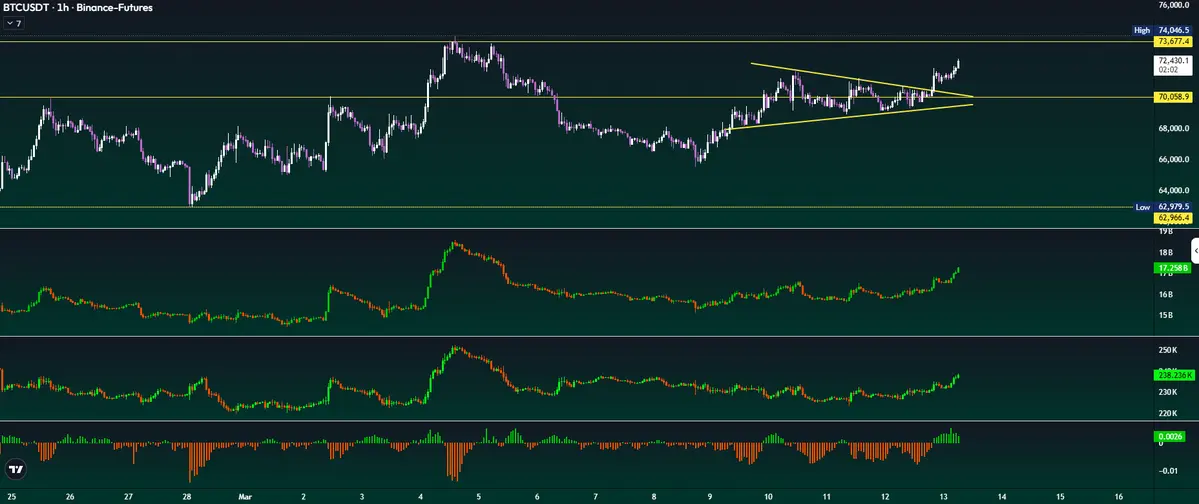Click the 16B tick on the indicator axis

coord(1165,294)
